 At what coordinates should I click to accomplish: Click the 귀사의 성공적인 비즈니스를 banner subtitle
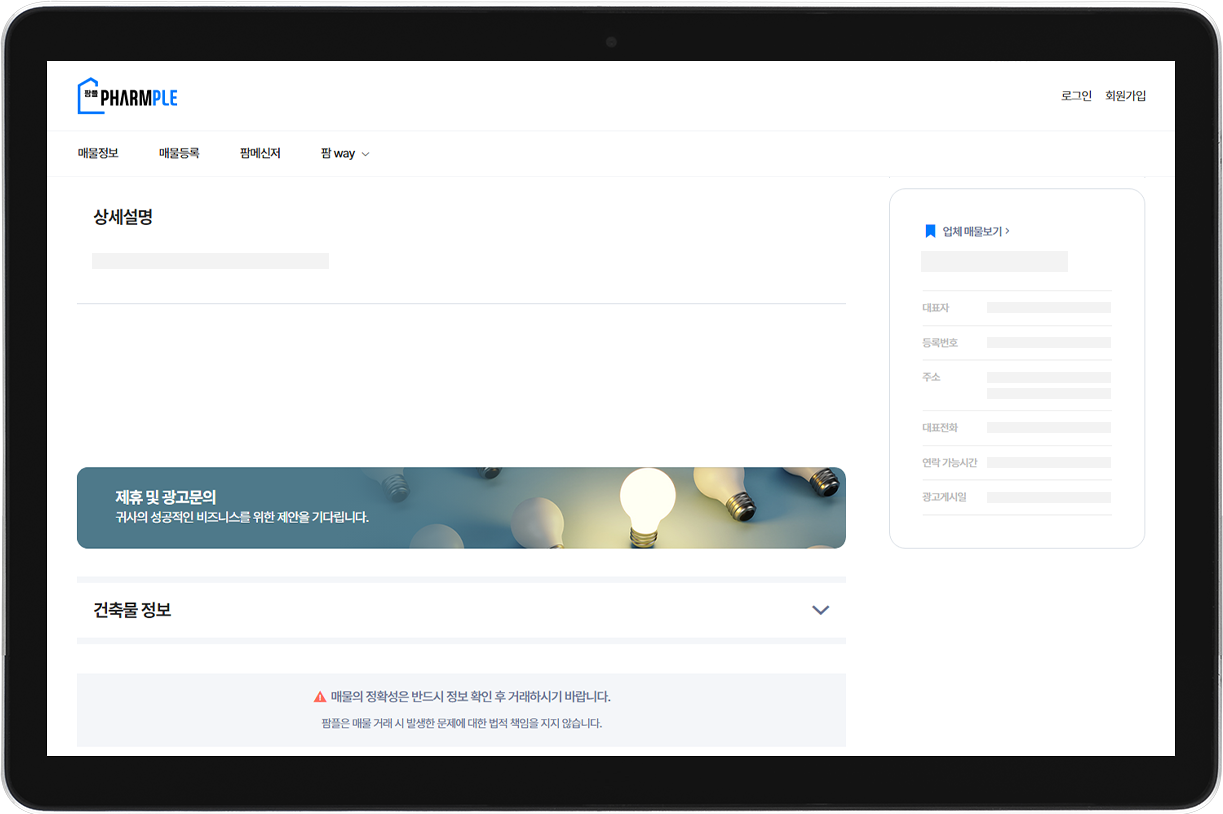pos(242,518)
